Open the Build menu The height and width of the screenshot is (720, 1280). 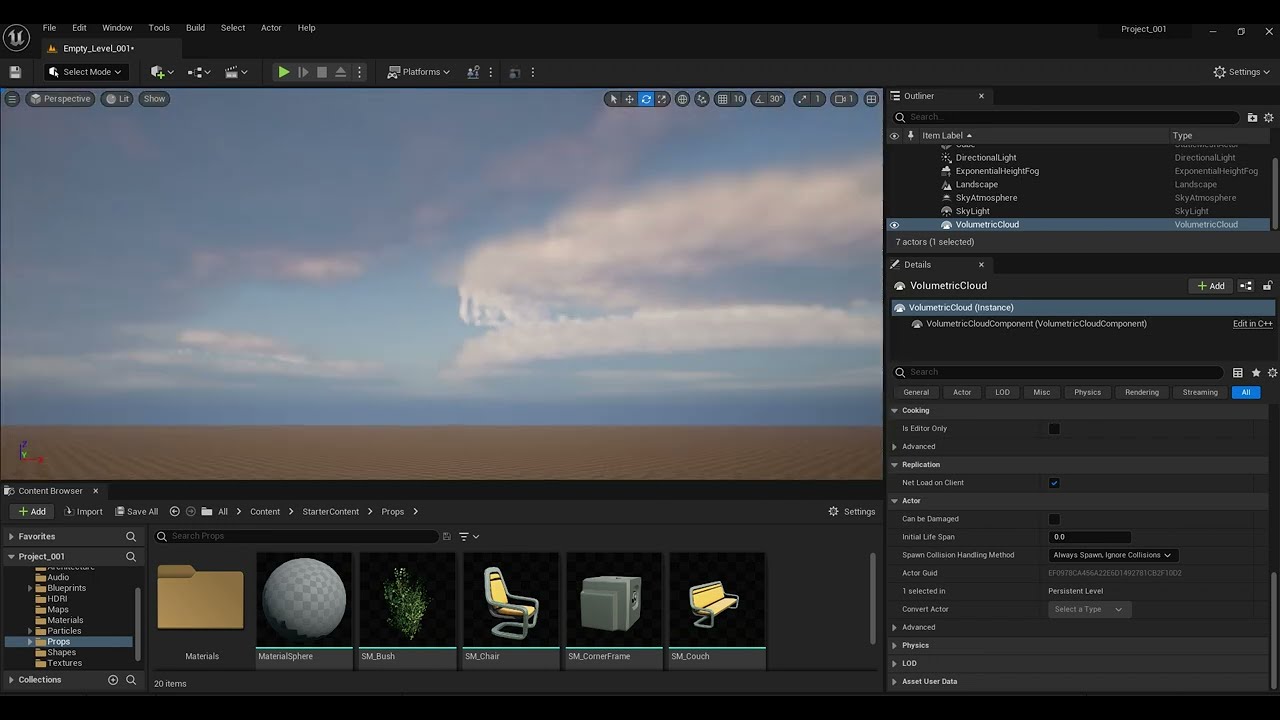[195, 28]
